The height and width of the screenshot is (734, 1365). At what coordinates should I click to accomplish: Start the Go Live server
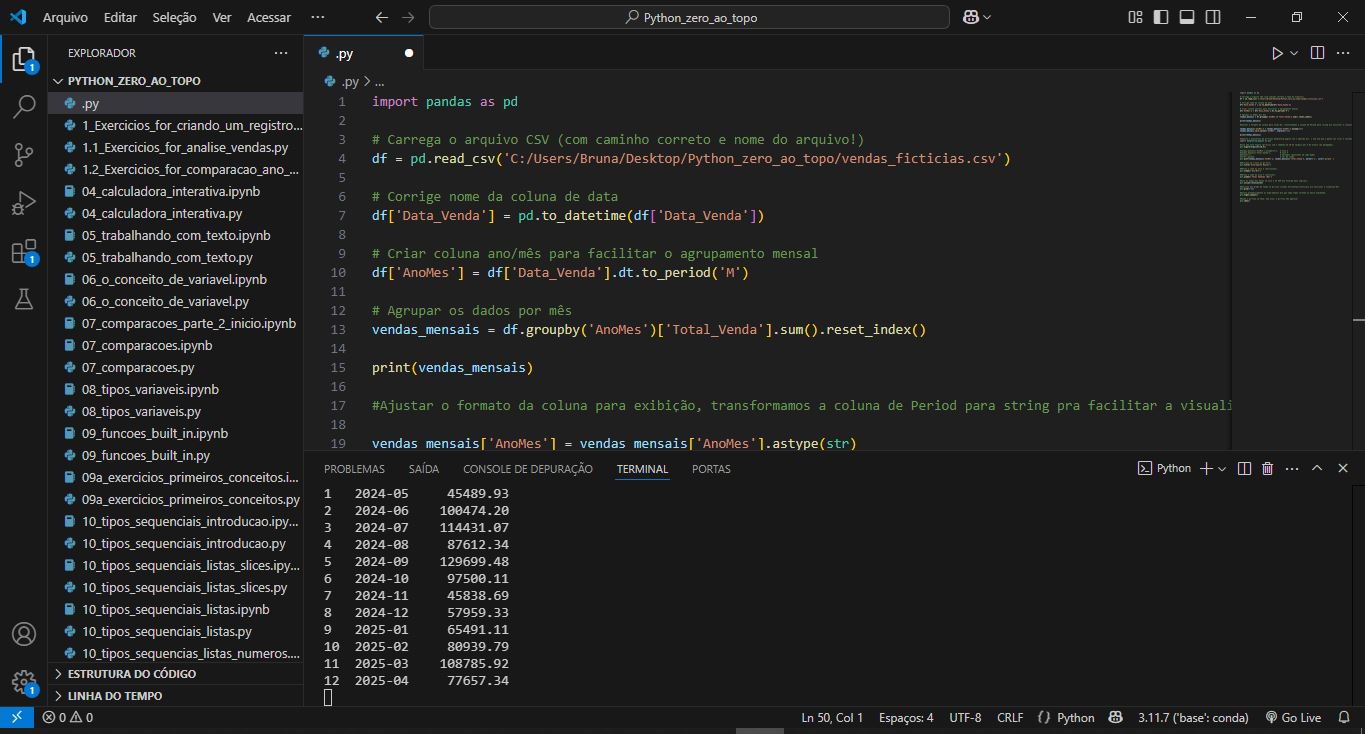(1296, 717)
